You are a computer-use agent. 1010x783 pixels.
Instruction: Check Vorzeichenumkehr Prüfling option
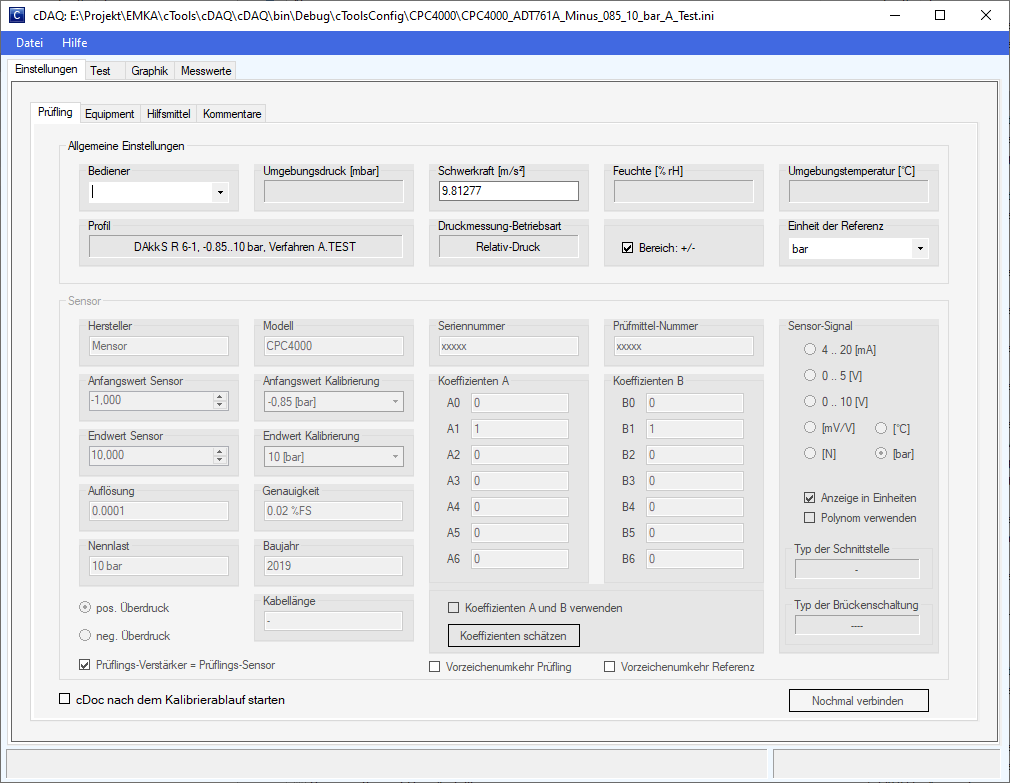(x=435, y=667)
